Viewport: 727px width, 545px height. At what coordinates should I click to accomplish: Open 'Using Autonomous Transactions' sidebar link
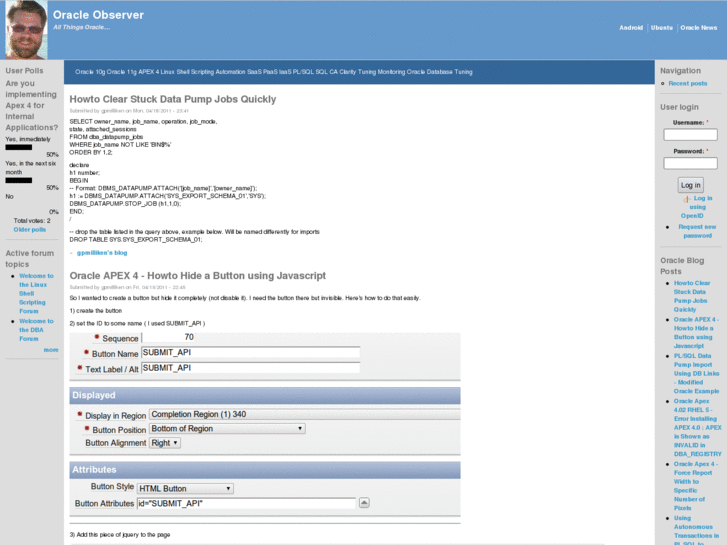[696, 531]
